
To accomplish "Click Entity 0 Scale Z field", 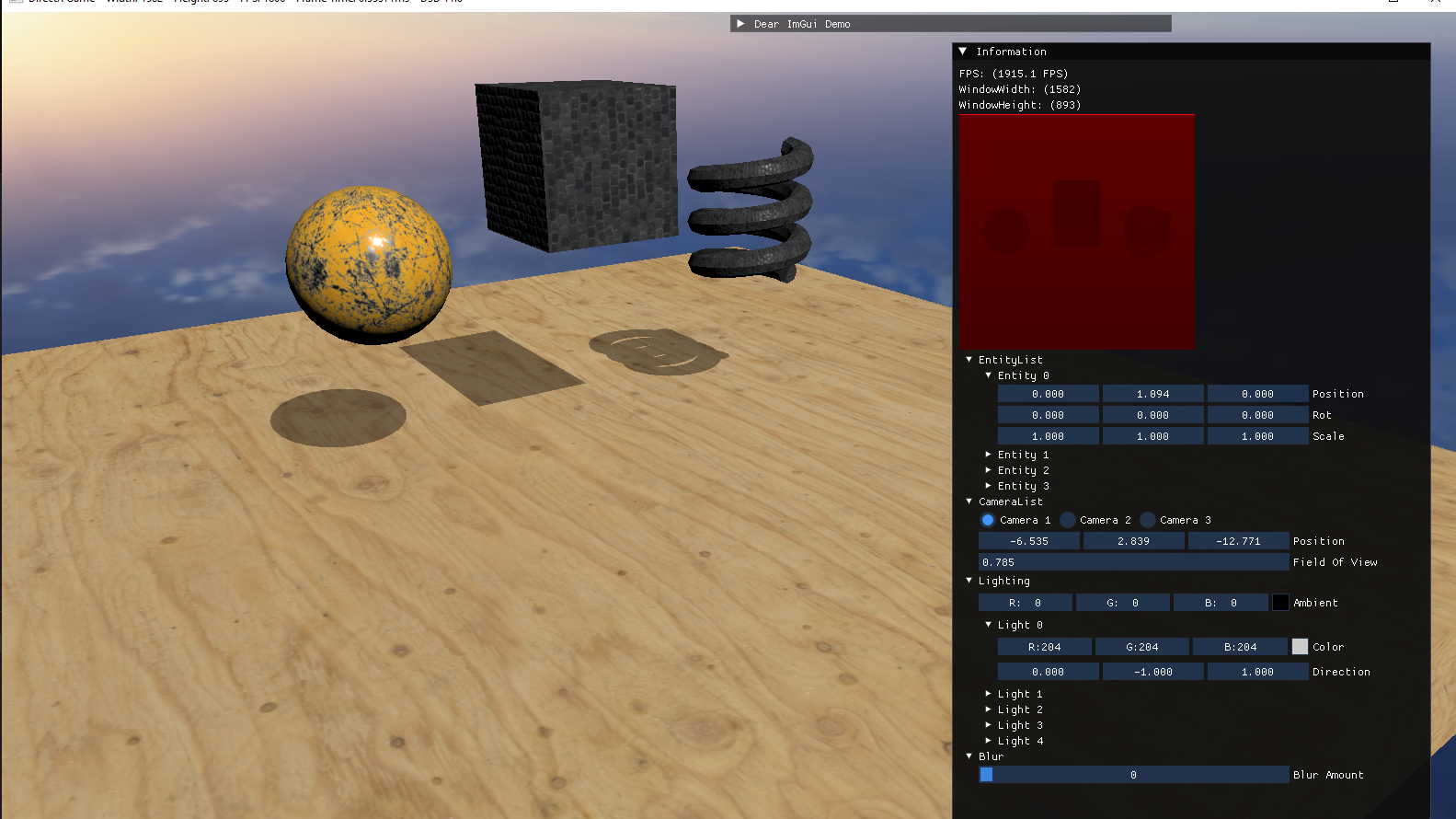I will pyautogui.click(x=1258, y=436).
